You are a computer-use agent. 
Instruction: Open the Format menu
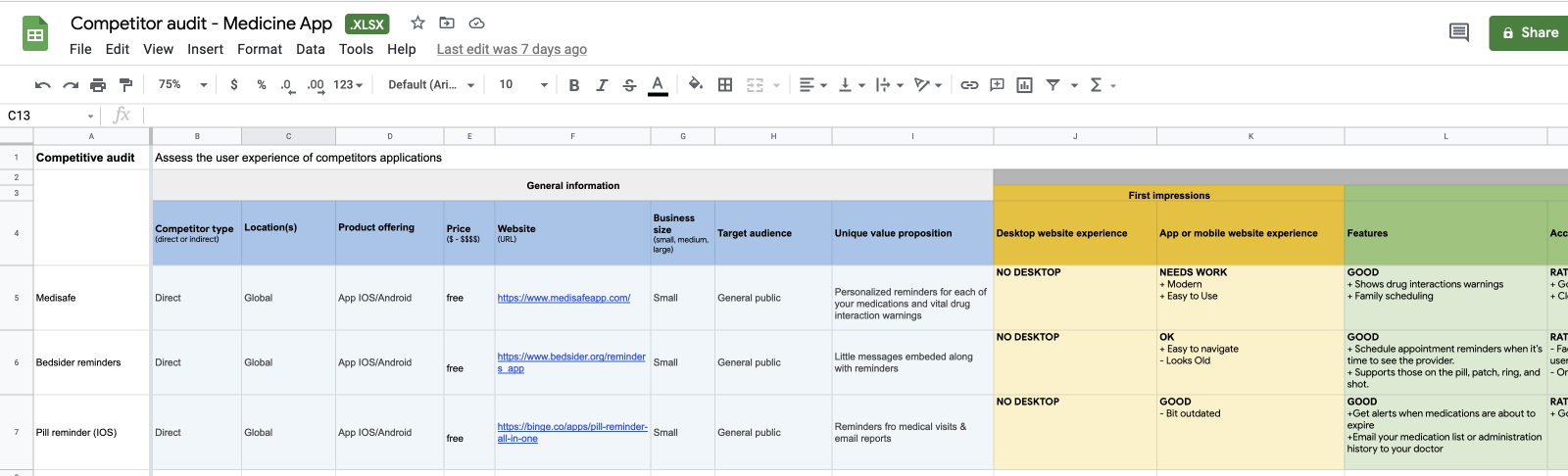tap(259, 49)
